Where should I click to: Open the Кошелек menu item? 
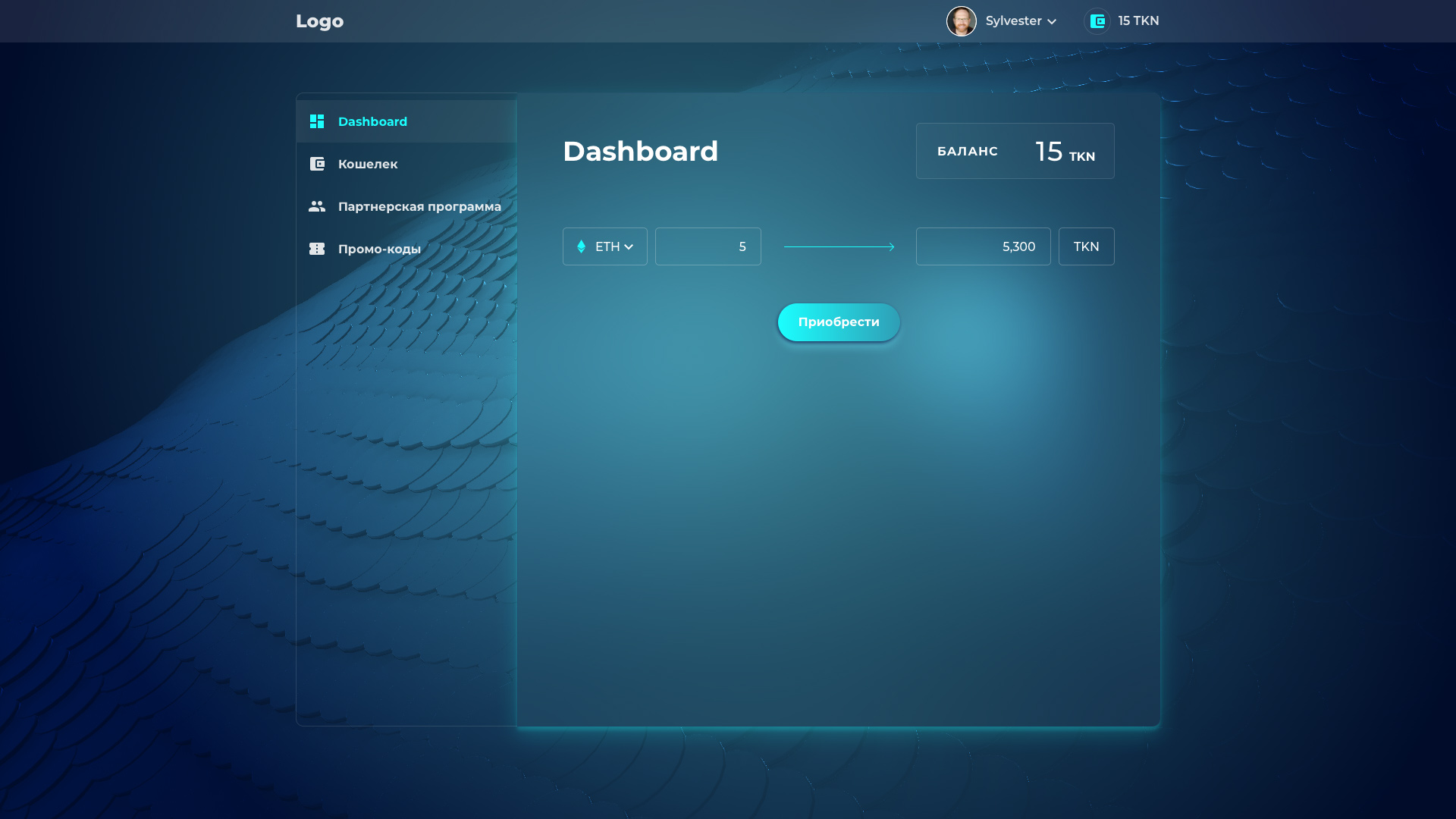(368, 164)
